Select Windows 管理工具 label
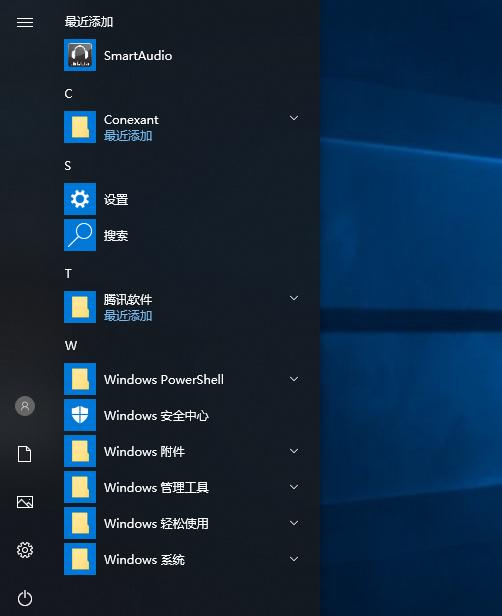This screenshot has height=616, width=502. tap(156, 488)
